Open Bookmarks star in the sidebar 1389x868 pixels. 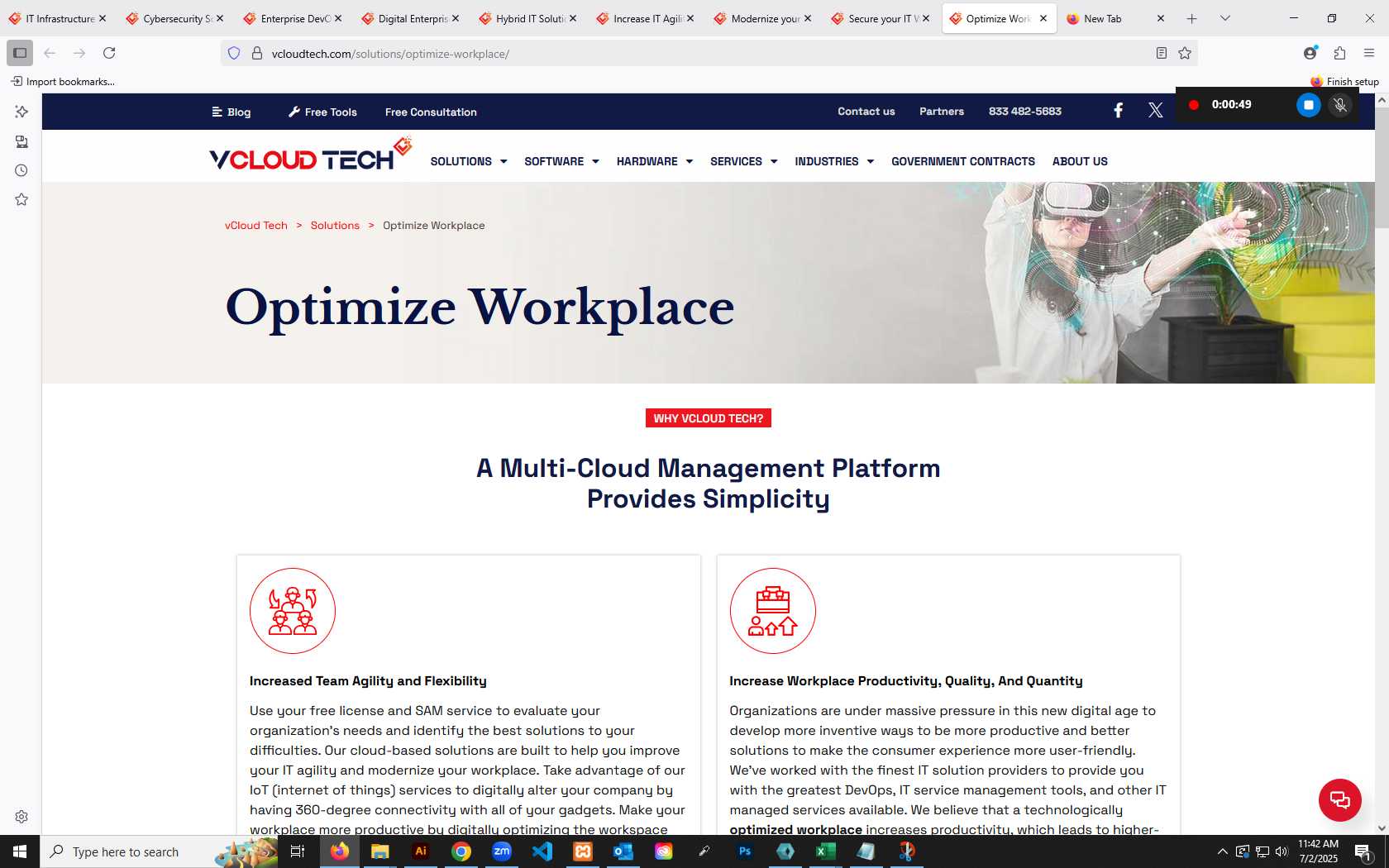(21, 199)
